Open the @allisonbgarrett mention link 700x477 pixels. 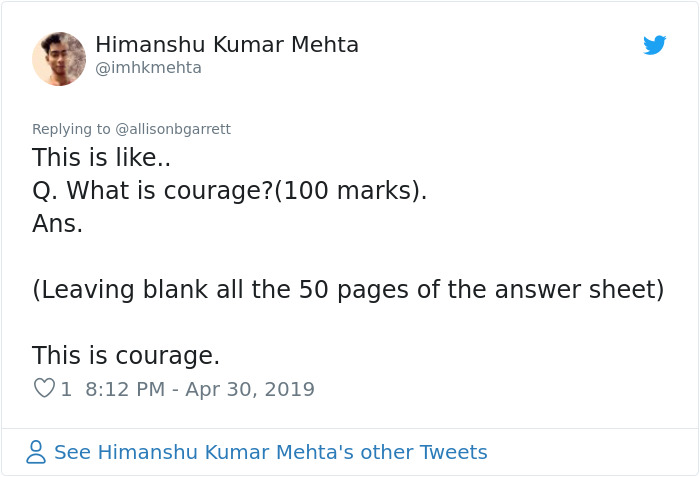tap(173, 129)
